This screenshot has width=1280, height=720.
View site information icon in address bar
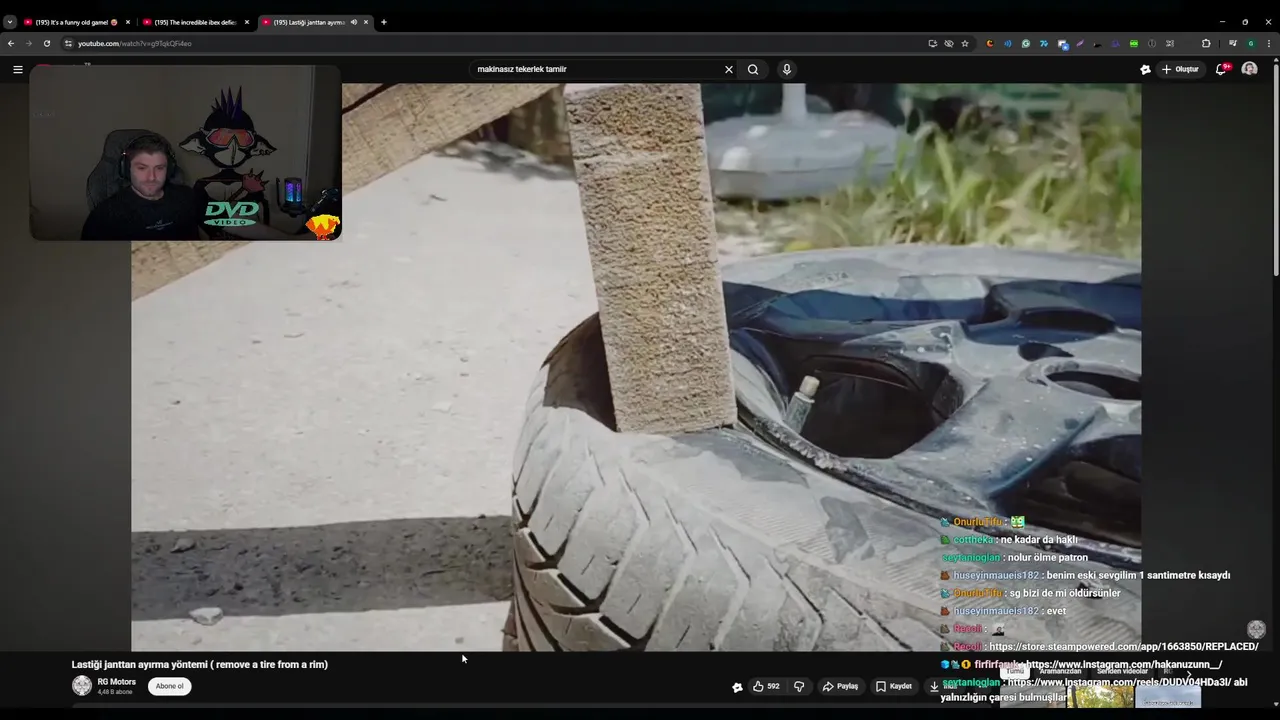(68, 43)
